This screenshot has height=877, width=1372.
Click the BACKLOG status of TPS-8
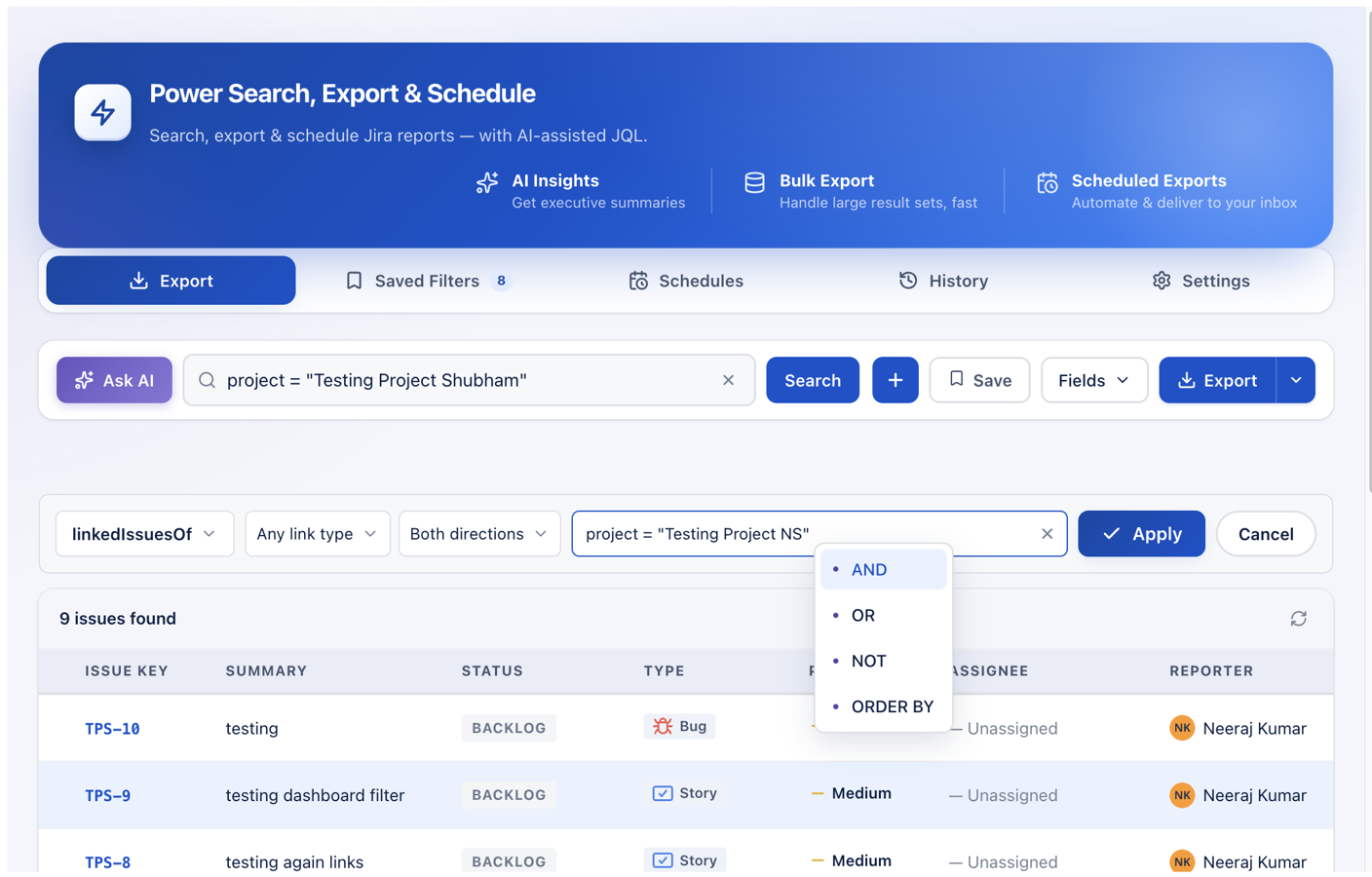pos(509,861)
